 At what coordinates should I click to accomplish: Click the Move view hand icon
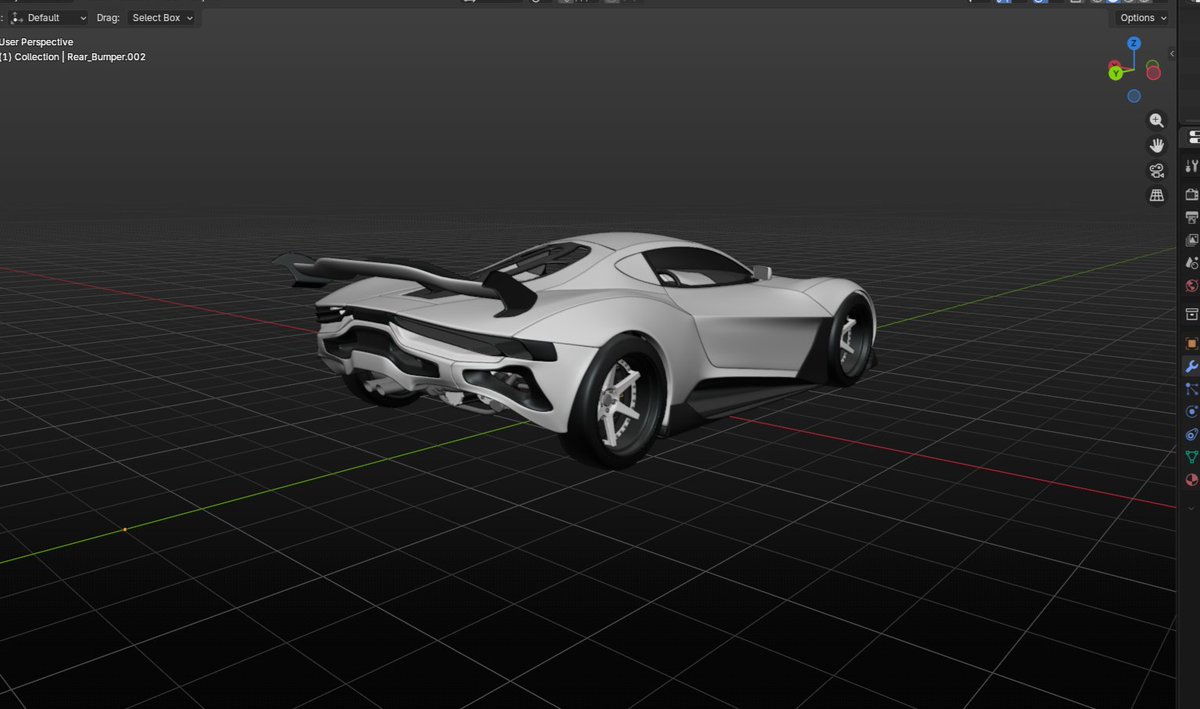(x=1157, y=145)
